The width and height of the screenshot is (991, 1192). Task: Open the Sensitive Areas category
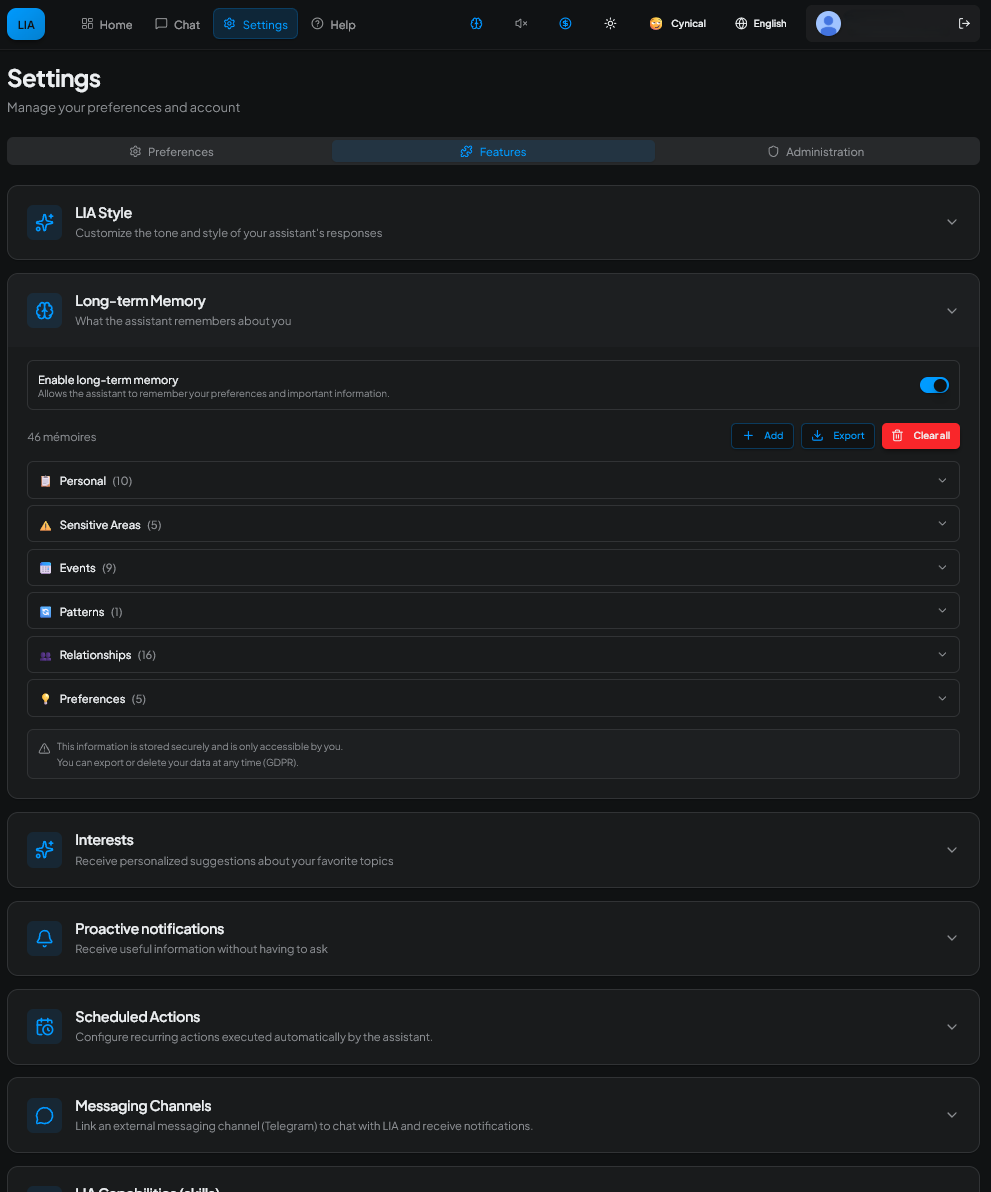click(x=493, y=523)
